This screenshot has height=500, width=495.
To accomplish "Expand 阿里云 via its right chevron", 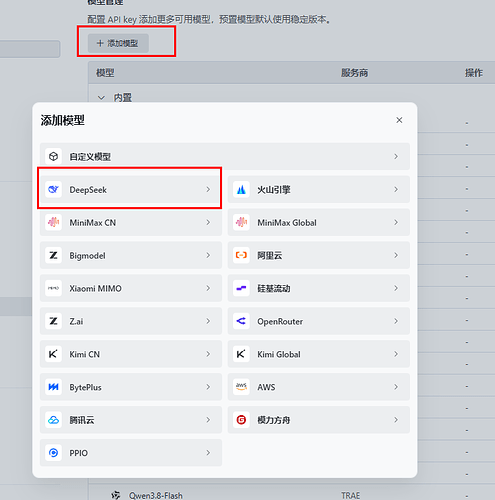I will point(396,255).
